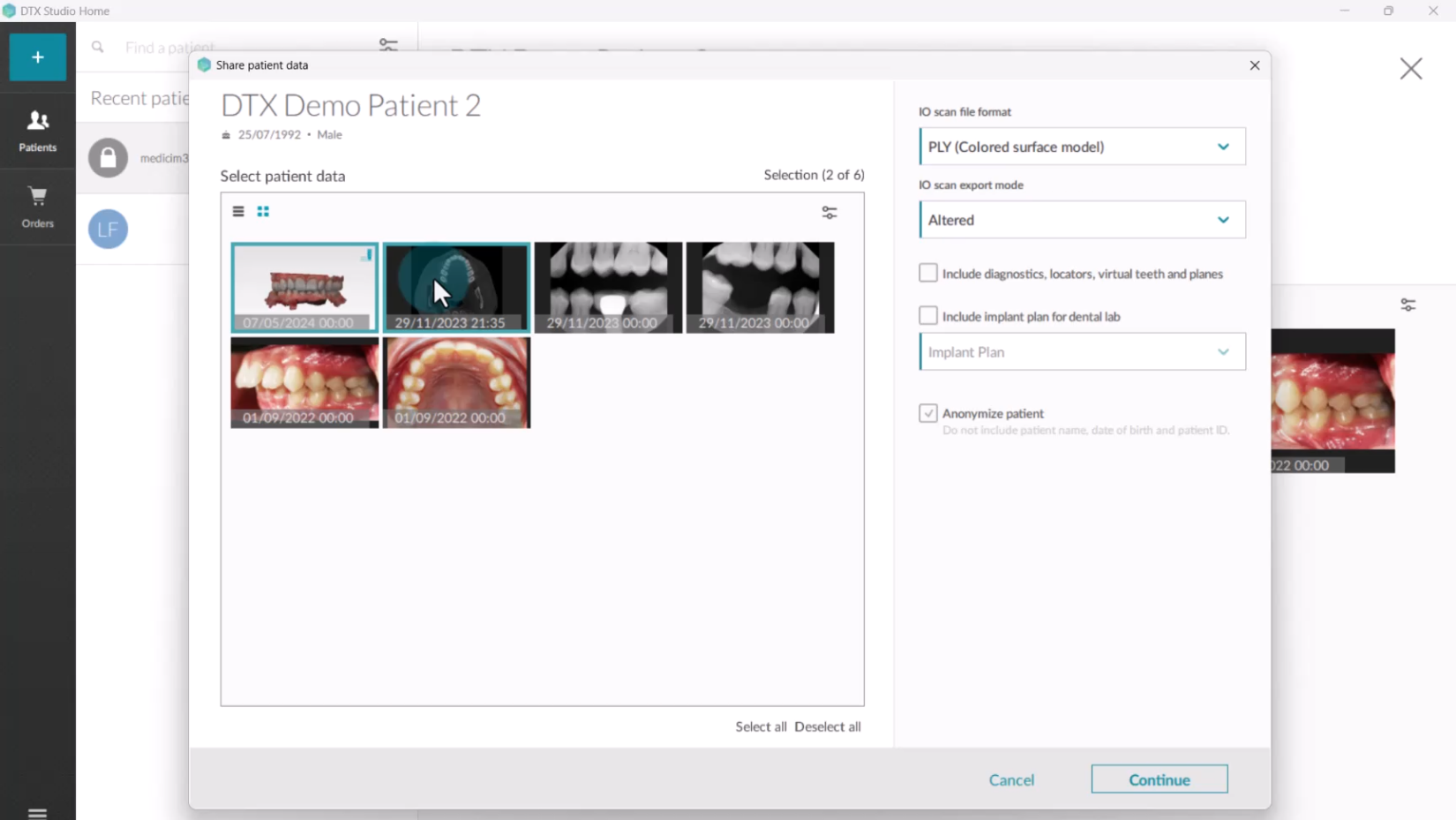This screenshot has height=820, width=1456.
Task: Expand the IO scan file format dropdown
Action: pyautogui.click(x=1082, y=147)
